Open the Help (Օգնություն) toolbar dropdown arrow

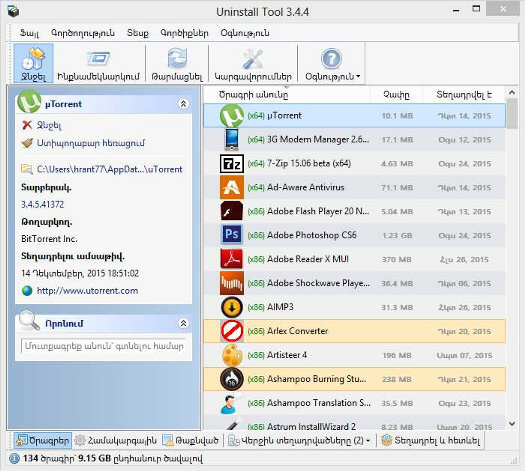(x=358, y=77)
